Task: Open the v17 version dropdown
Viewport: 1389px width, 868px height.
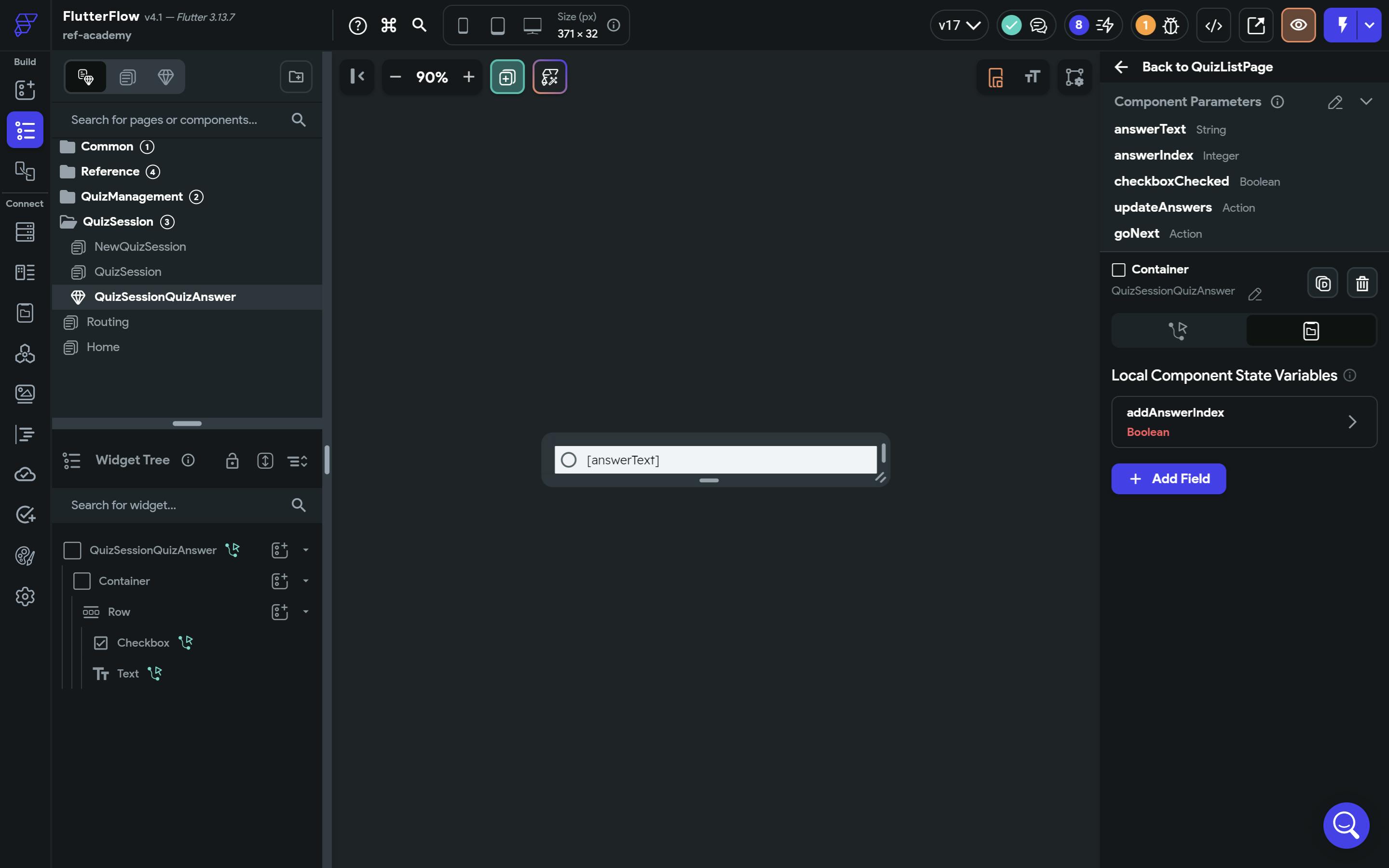Action: click(958, 25)
